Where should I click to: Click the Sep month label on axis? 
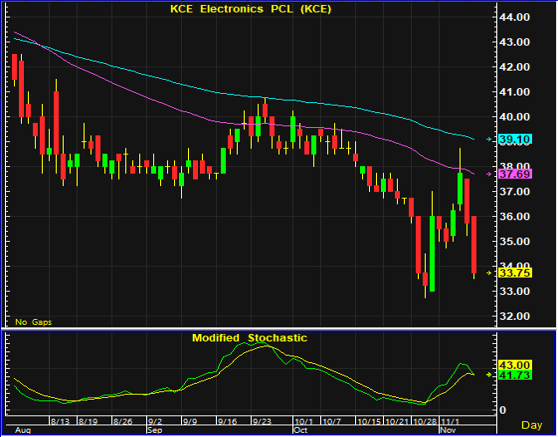(154, 430)
